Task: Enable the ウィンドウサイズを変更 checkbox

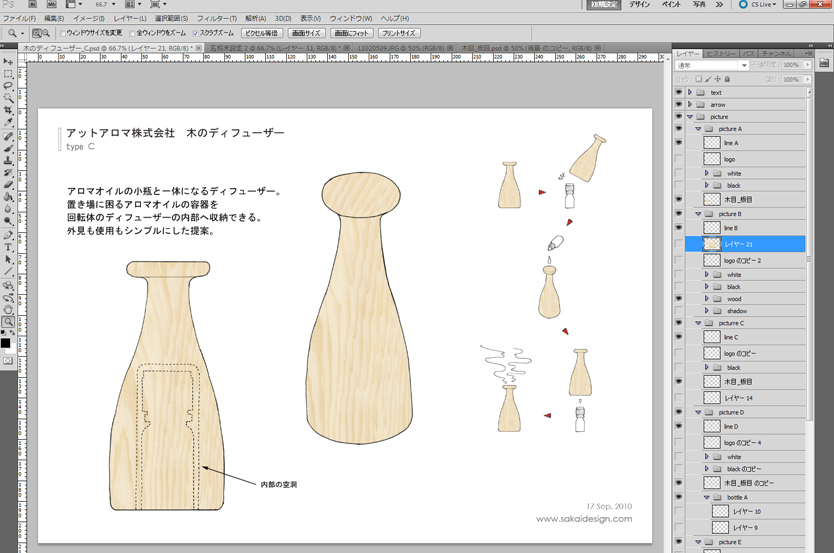Action: pos(63,33)
